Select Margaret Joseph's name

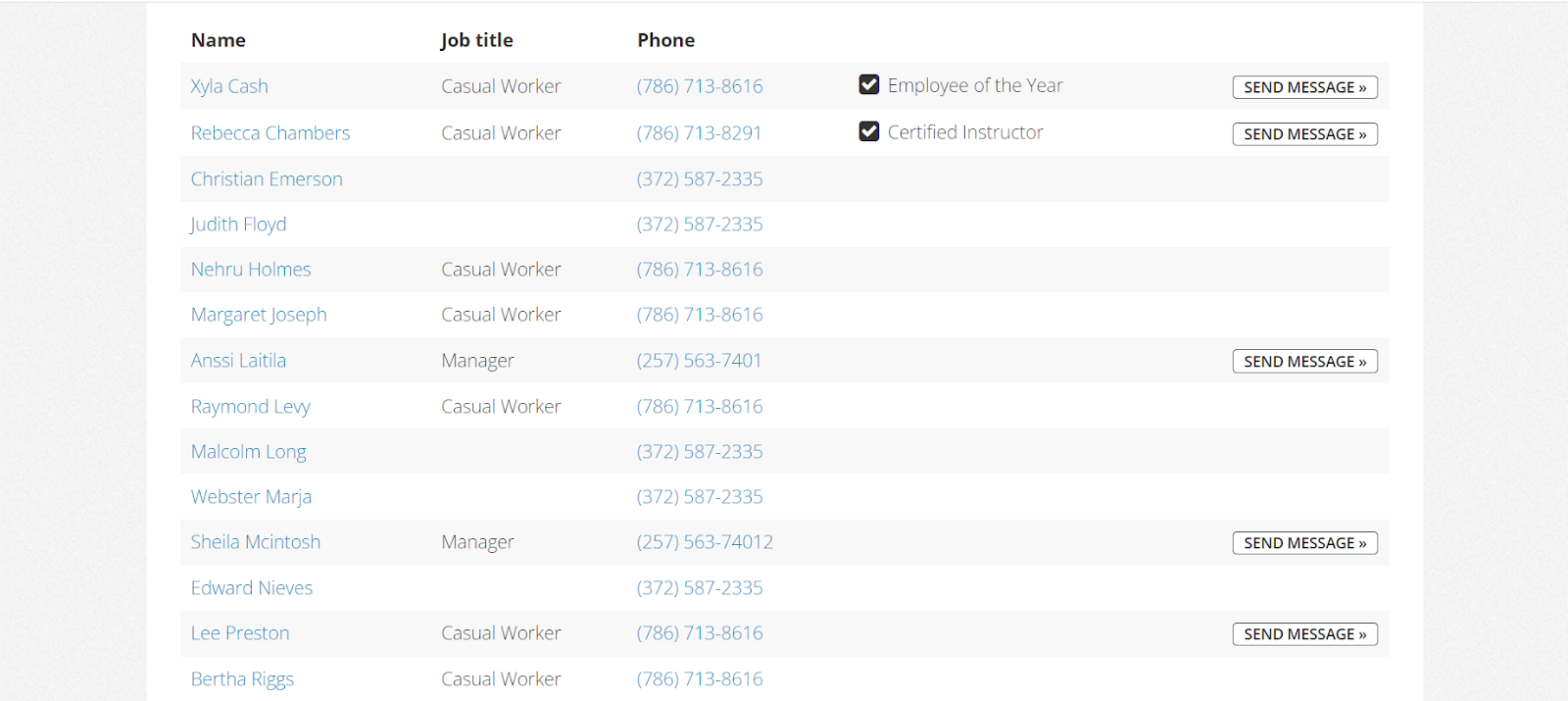[x=259, y=314]
